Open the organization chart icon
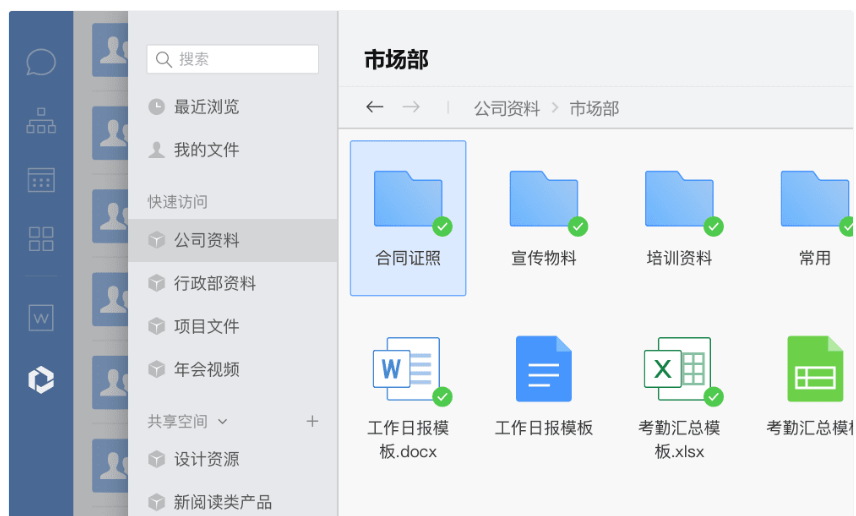 pos(41,120)
